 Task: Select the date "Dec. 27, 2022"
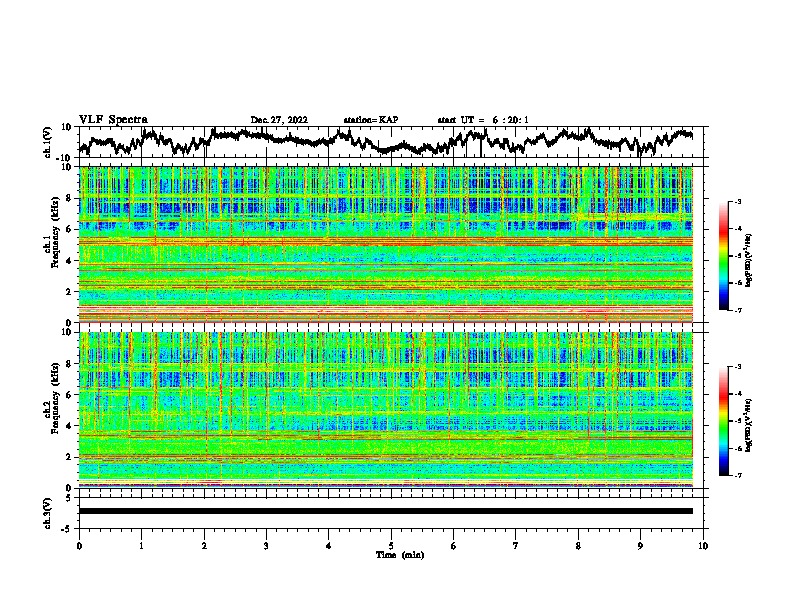[x=279, y=120]
